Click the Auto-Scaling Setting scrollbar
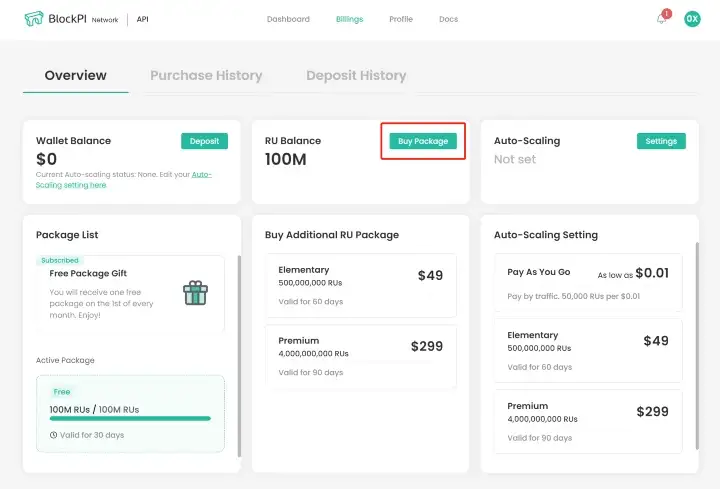The height and width of the screenshot is (489, 720). click(697, 345)
